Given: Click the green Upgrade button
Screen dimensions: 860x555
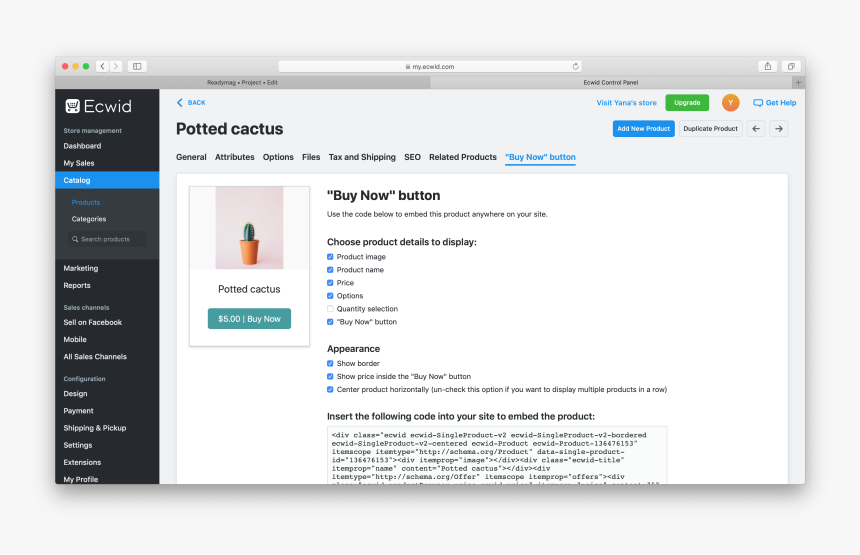Looking at the screenshot, I should tap(687, 103).
